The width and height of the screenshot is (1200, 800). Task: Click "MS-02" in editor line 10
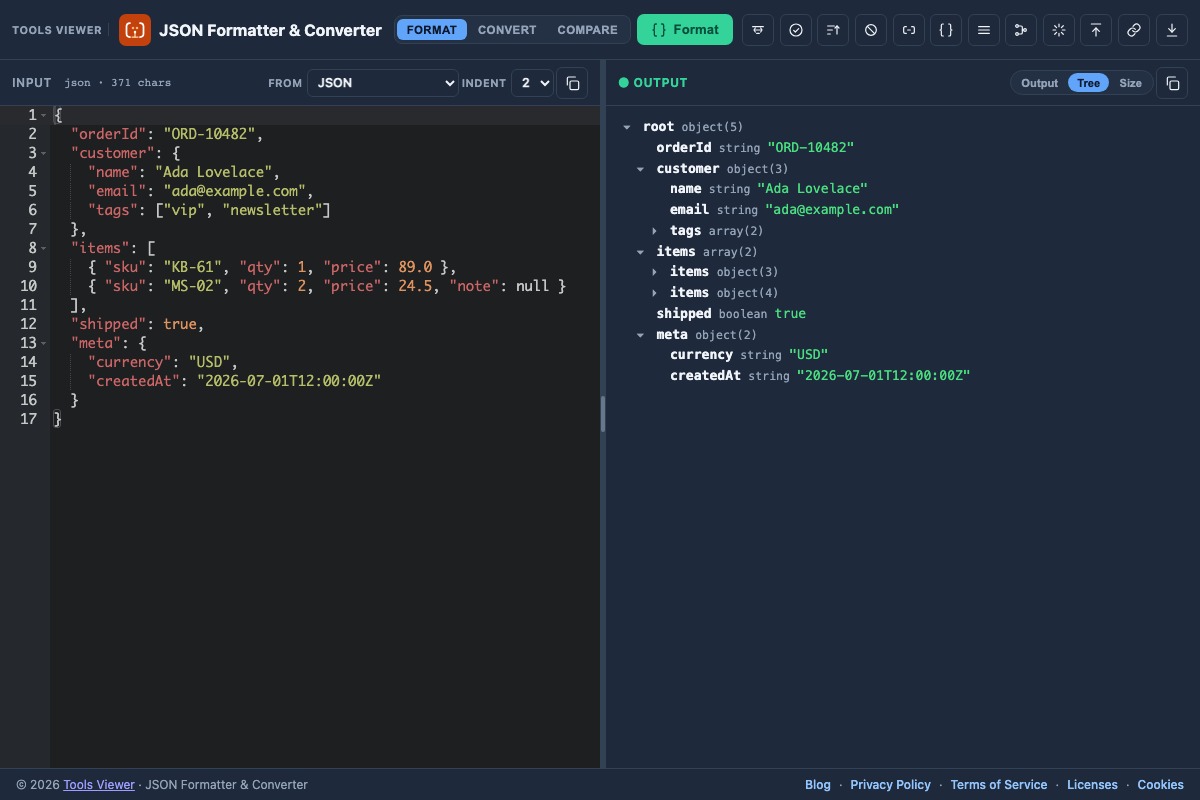(x=193, y=286)
